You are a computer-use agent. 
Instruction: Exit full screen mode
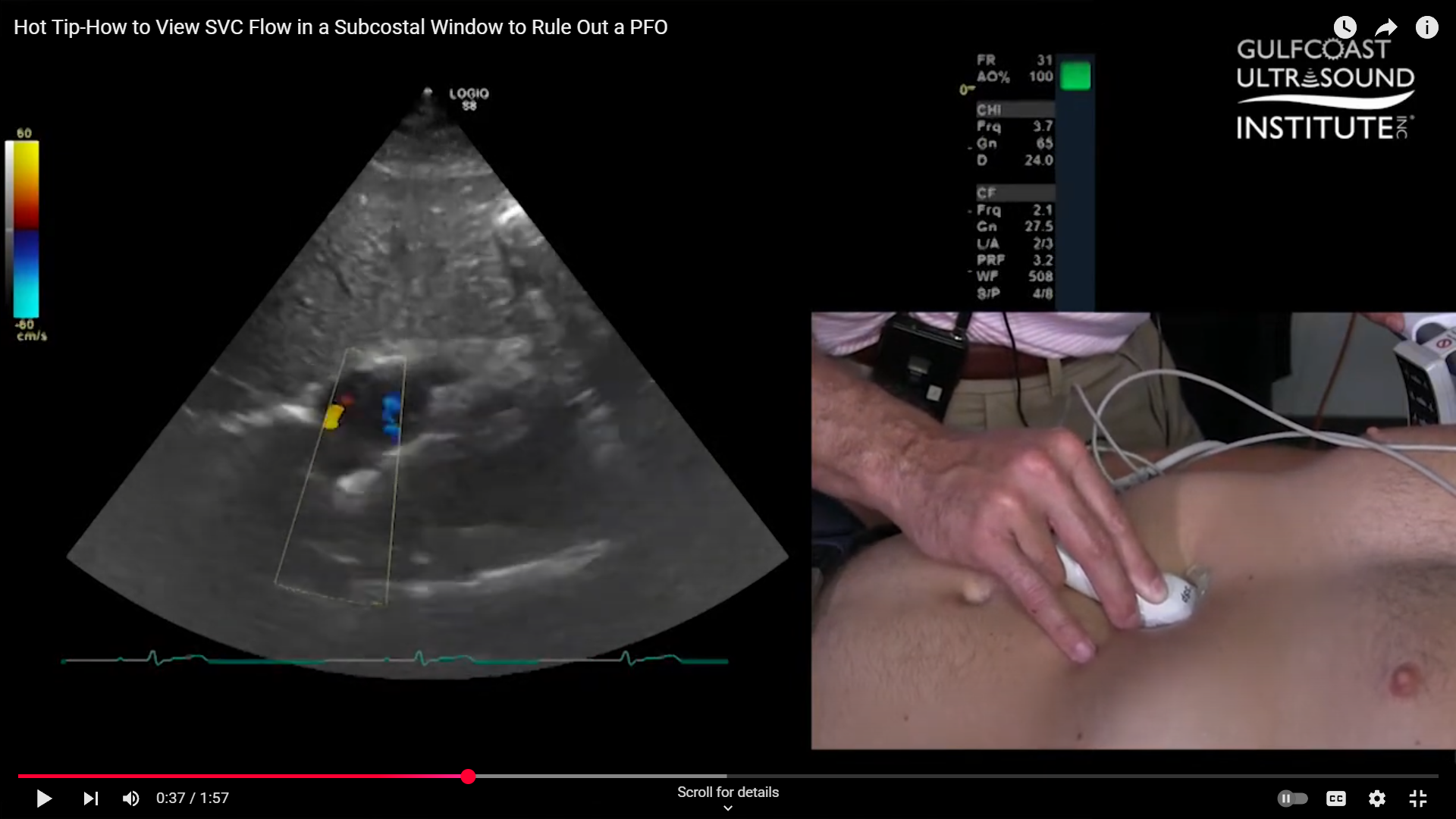click(1417, 799)
